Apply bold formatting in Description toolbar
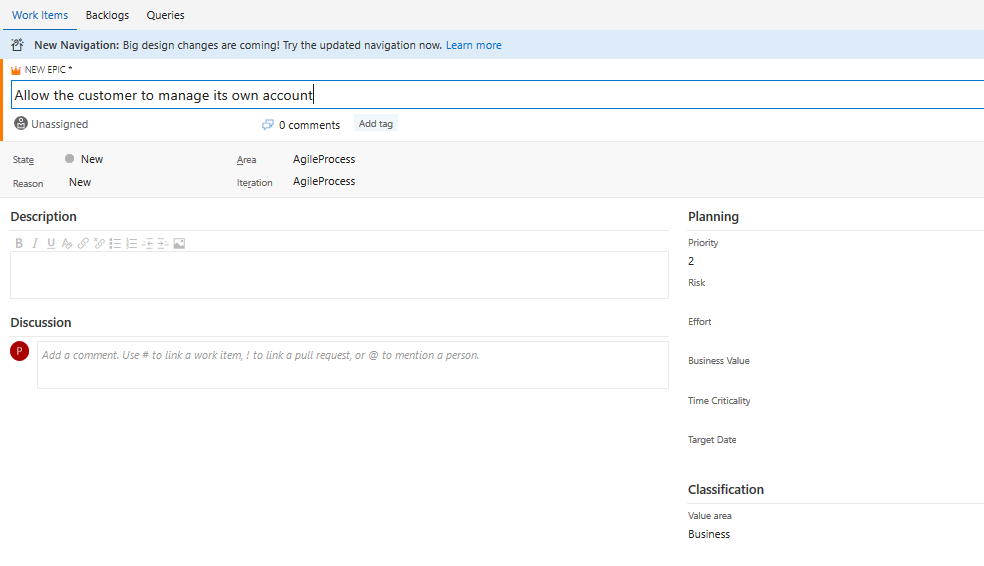Viewport: 984px width, 566px height. [19, 243]
